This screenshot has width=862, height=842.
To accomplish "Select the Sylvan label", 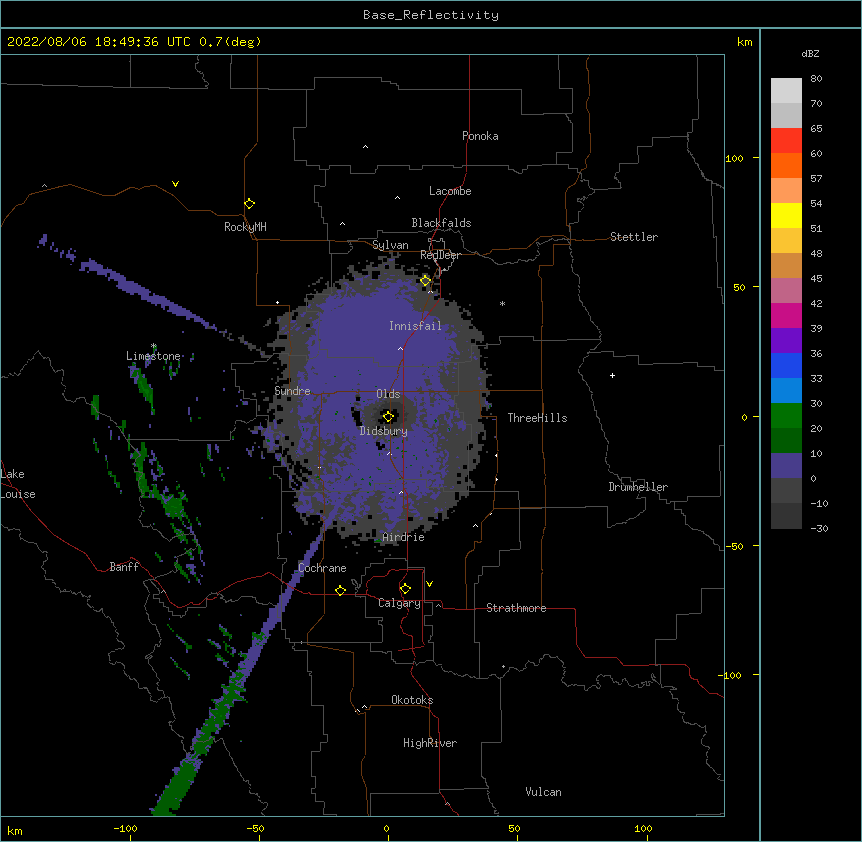I will coord(390,245).
